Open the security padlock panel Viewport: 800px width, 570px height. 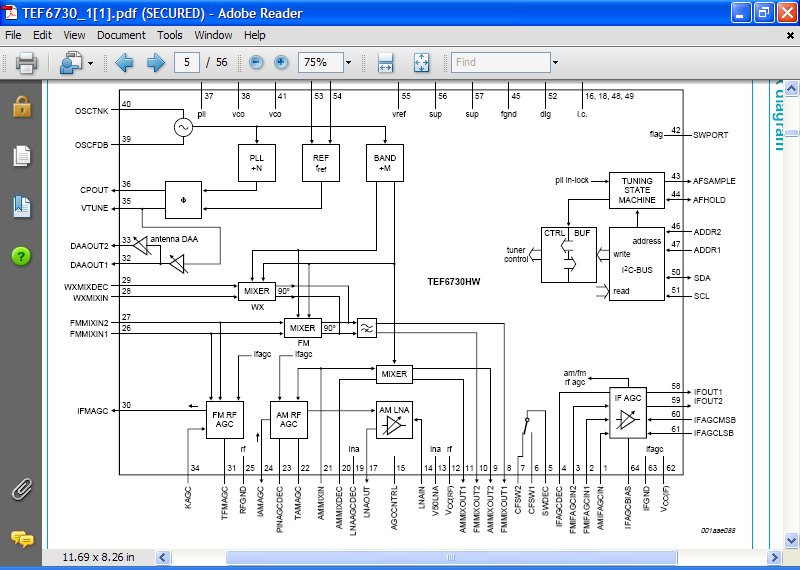(x=21, y=107)
